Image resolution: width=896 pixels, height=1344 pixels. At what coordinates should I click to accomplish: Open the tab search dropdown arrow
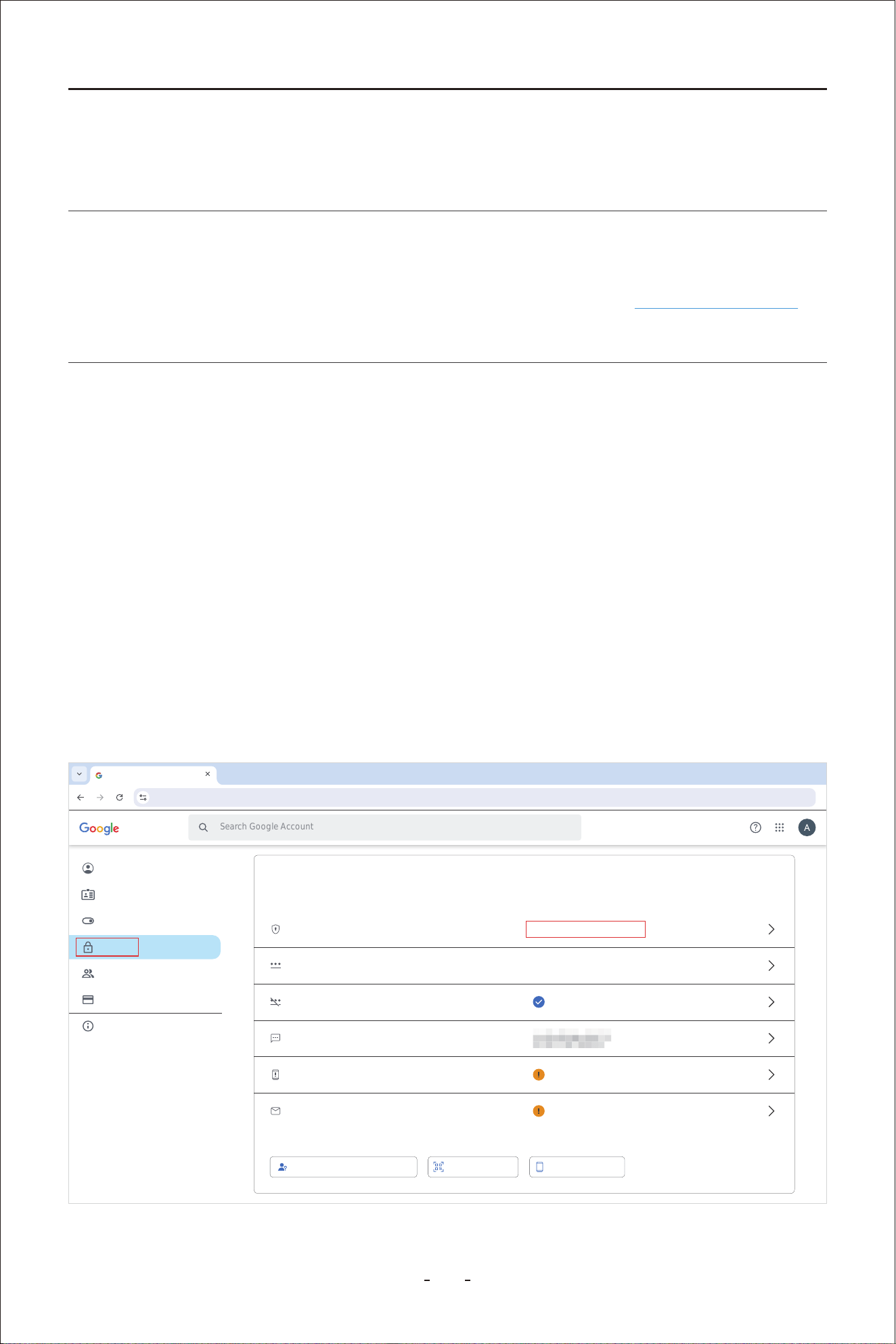tap(79, 774)
